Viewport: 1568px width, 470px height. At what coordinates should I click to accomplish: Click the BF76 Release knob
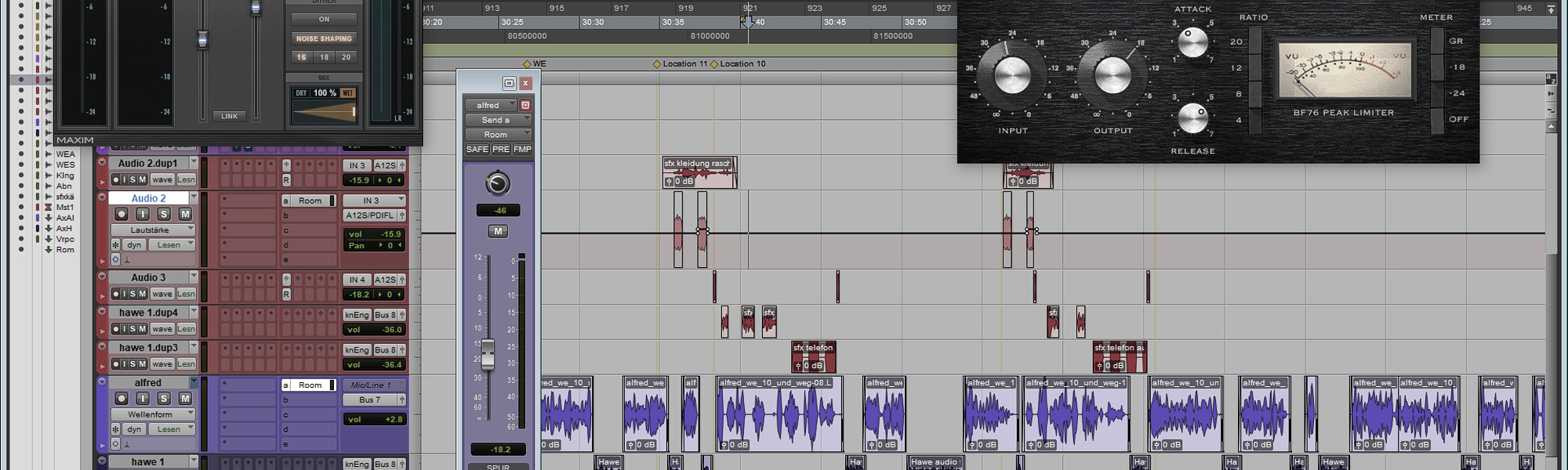pos(1192,118)
